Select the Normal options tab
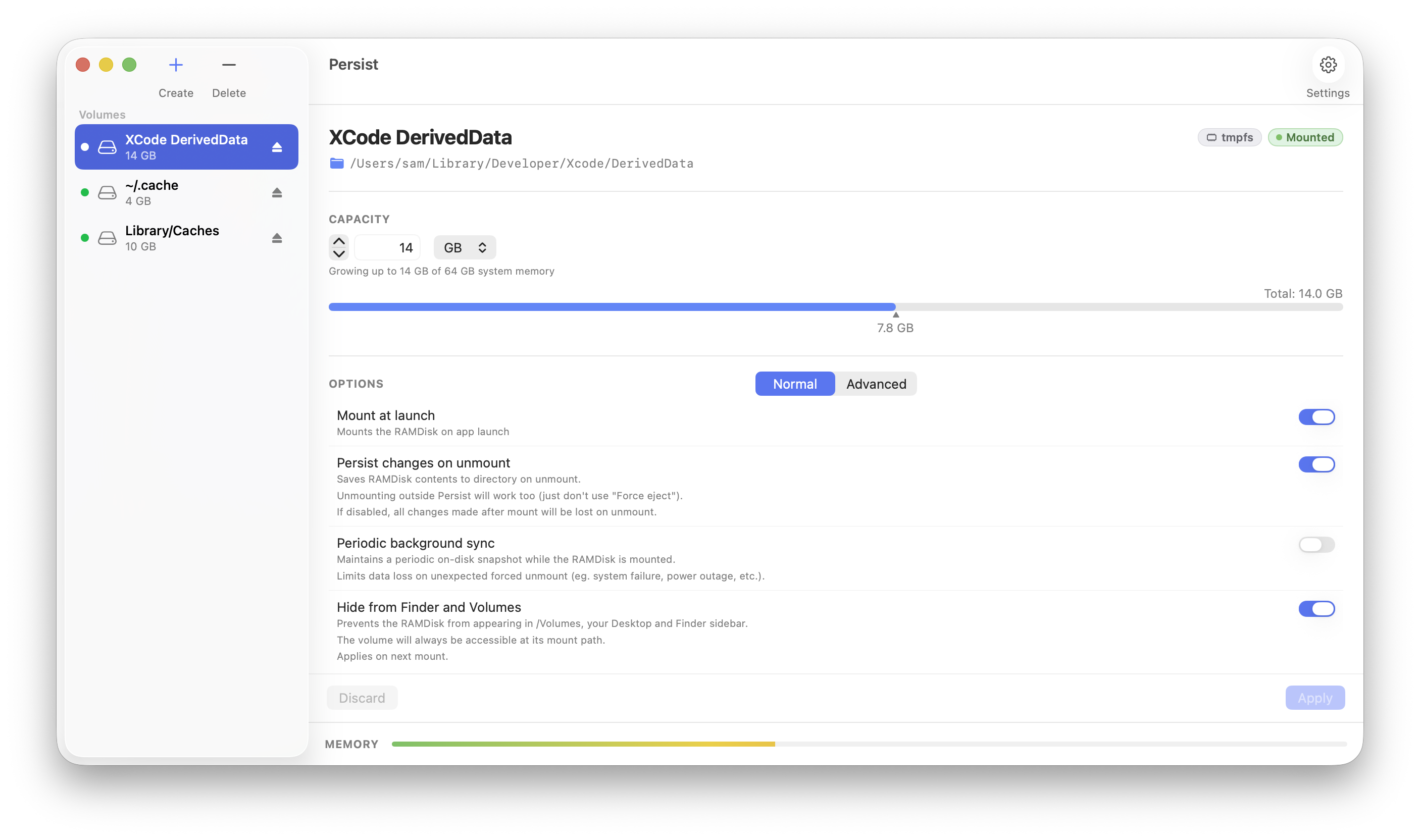 (795, 384)
